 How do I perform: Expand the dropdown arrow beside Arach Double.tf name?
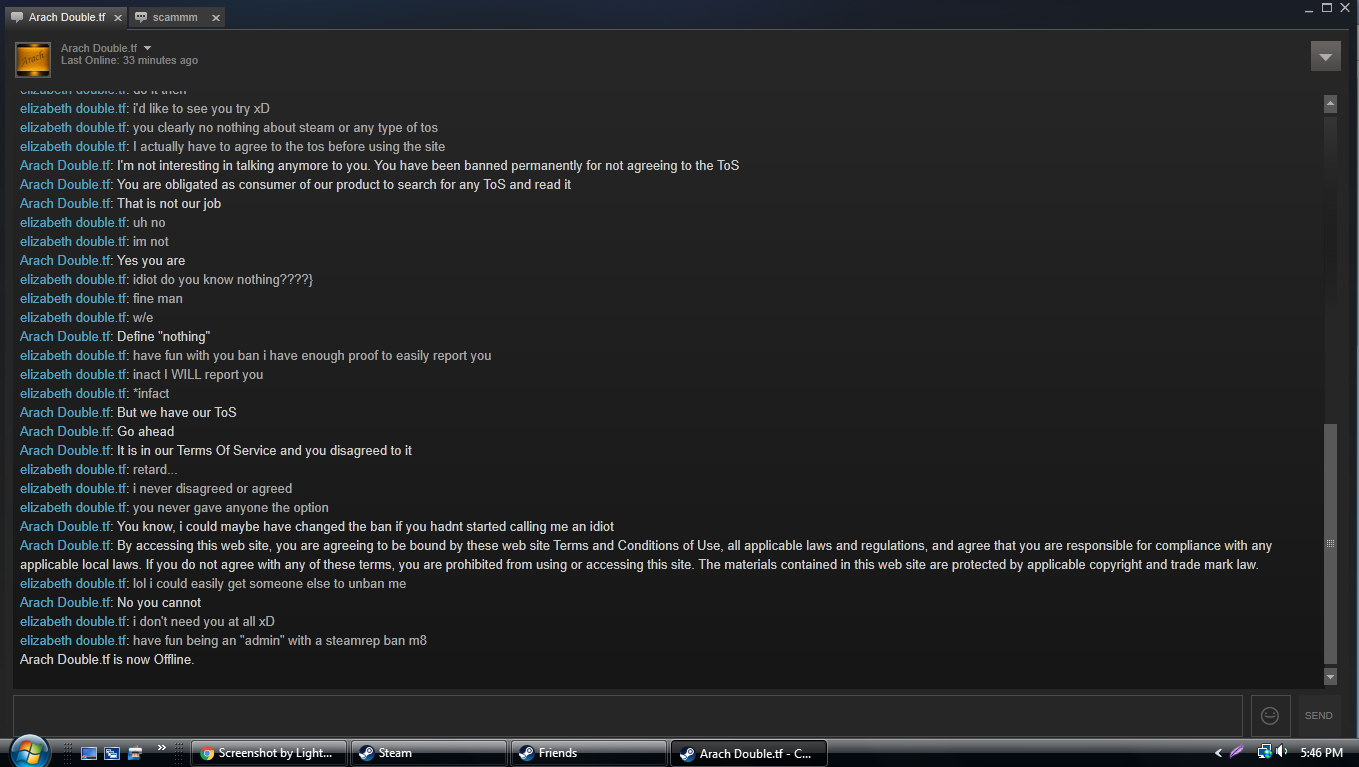click(x=148, y=48)
